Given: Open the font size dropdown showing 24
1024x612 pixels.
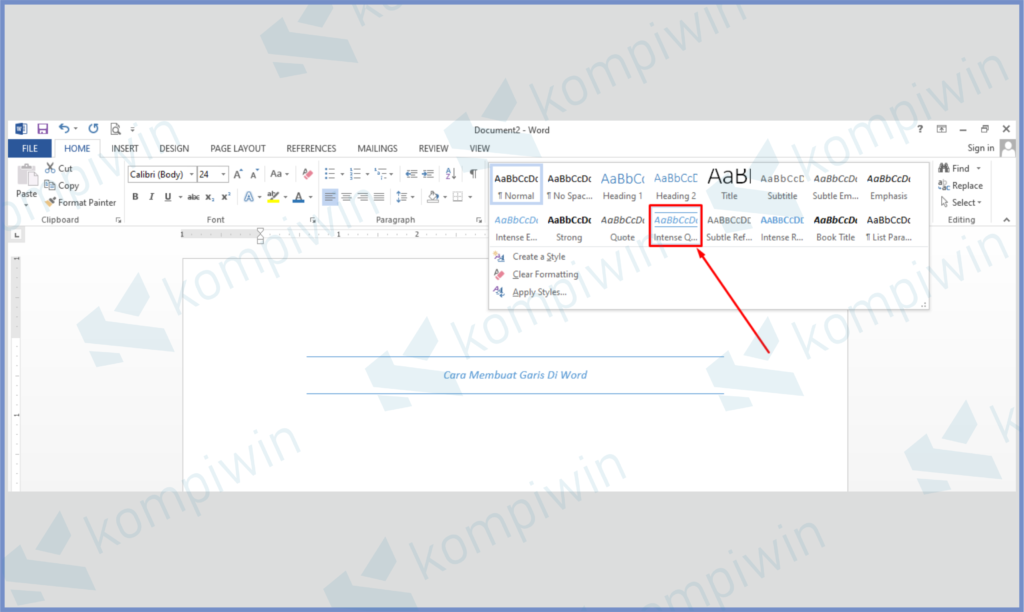Looking at the screenshot, I should pyautogui.click(x=224, y=174).
